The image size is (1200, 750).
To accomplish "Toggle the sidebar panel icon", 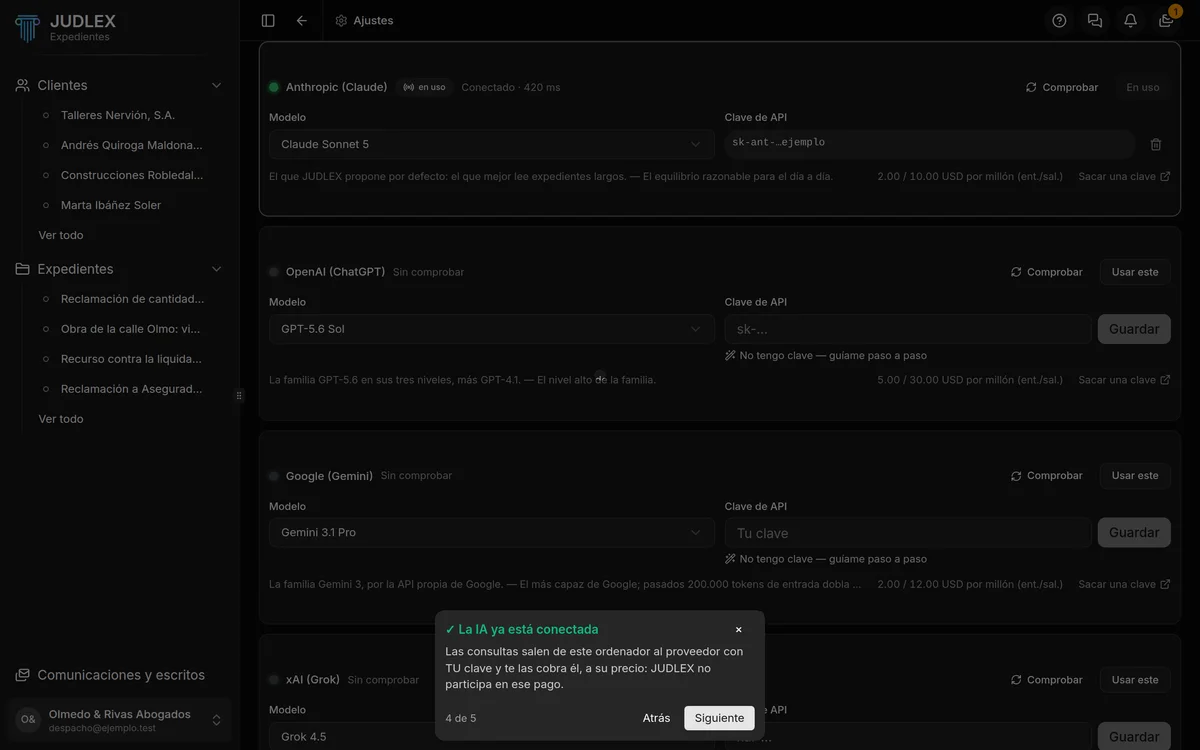I will point(268,20).
